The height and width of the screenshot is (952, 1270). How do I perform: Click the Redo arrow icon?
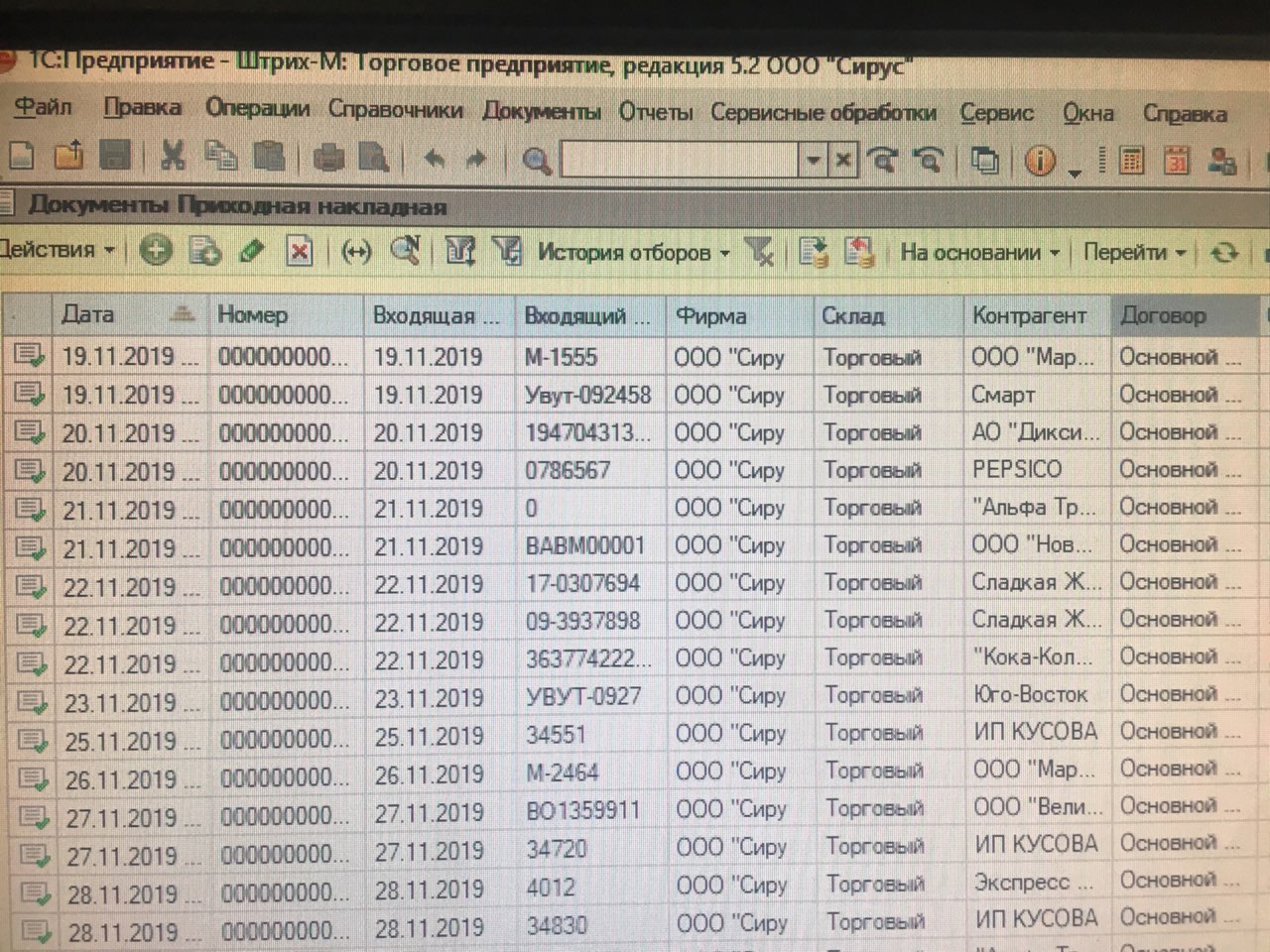click(476, 158)
